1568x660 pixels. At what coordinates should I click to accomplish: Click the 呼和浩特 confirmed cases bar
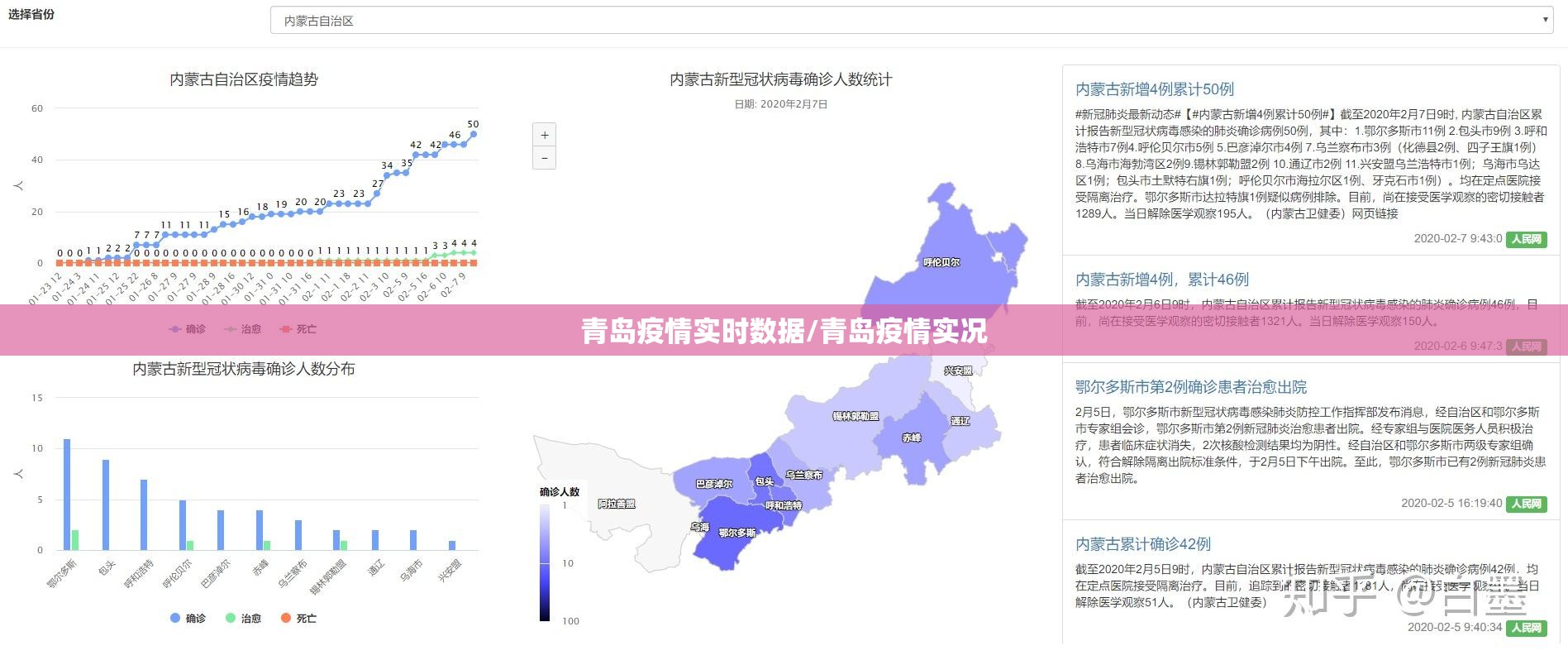[144, 514]
